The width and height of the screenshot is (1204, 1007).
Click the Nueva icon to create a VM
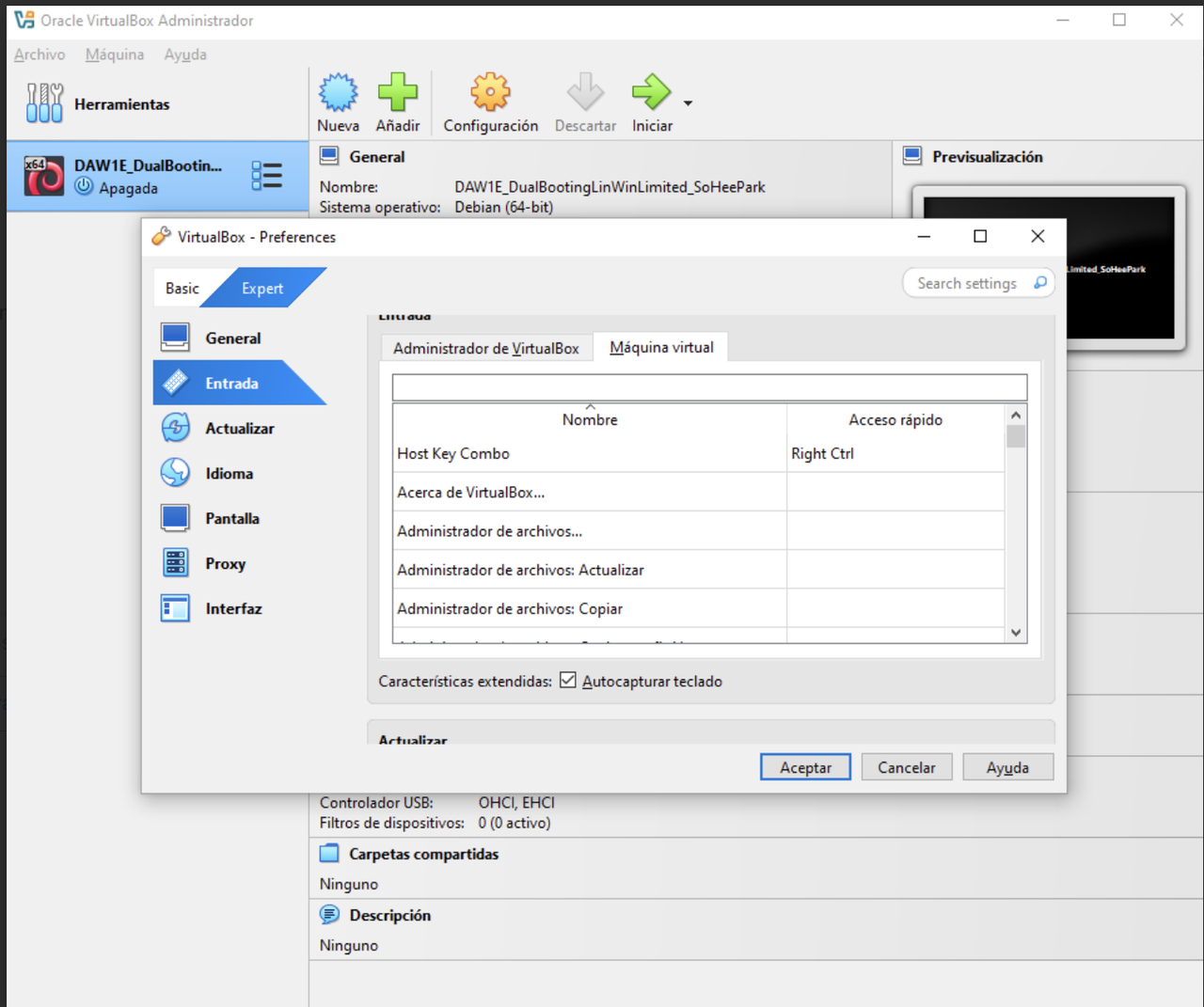[338, 92]
